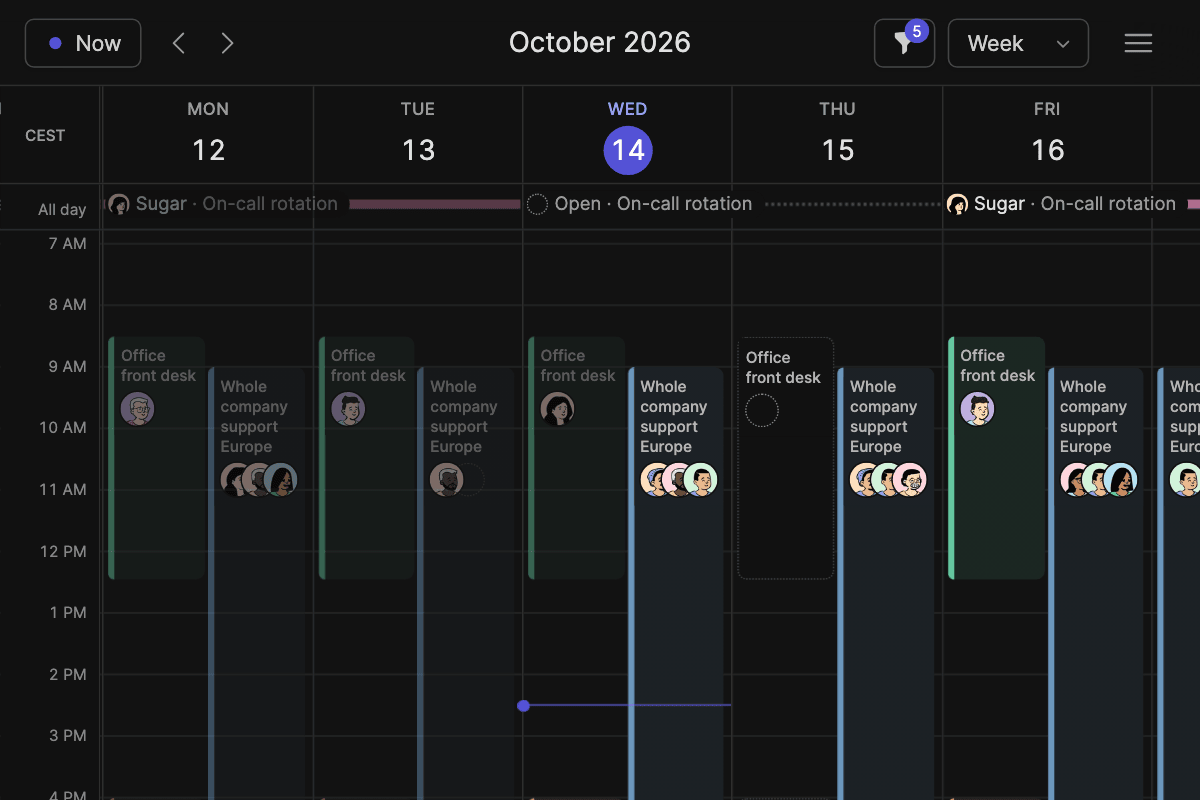
Task: Click Friday front desk assignee avatar
Action: pyautogui.click(x=978, y=409)
